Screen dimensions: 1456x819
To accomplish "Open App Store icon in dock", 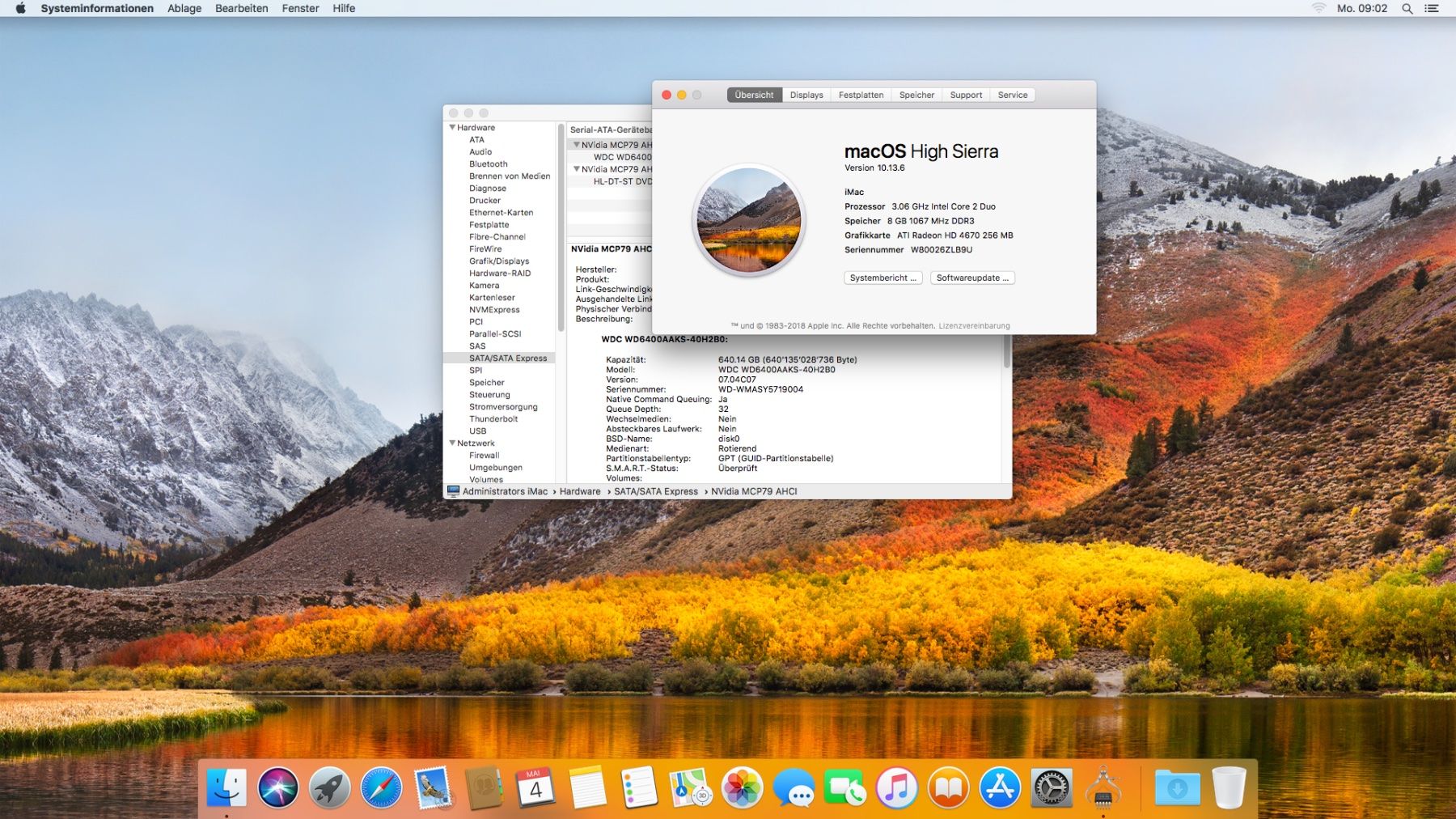I will [1000, 787].
